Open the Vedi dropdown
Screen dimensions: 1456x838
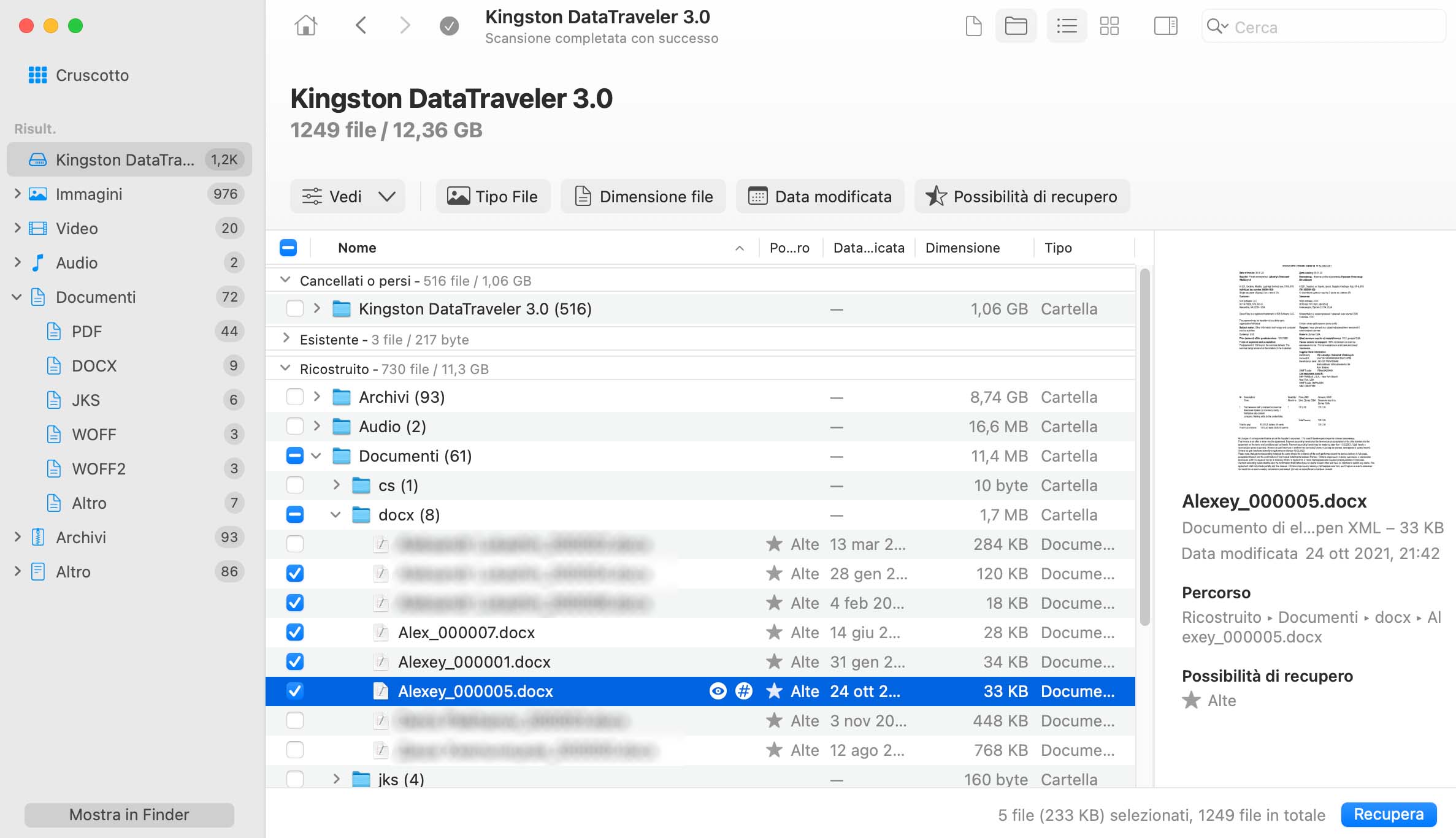coord(348,196)
